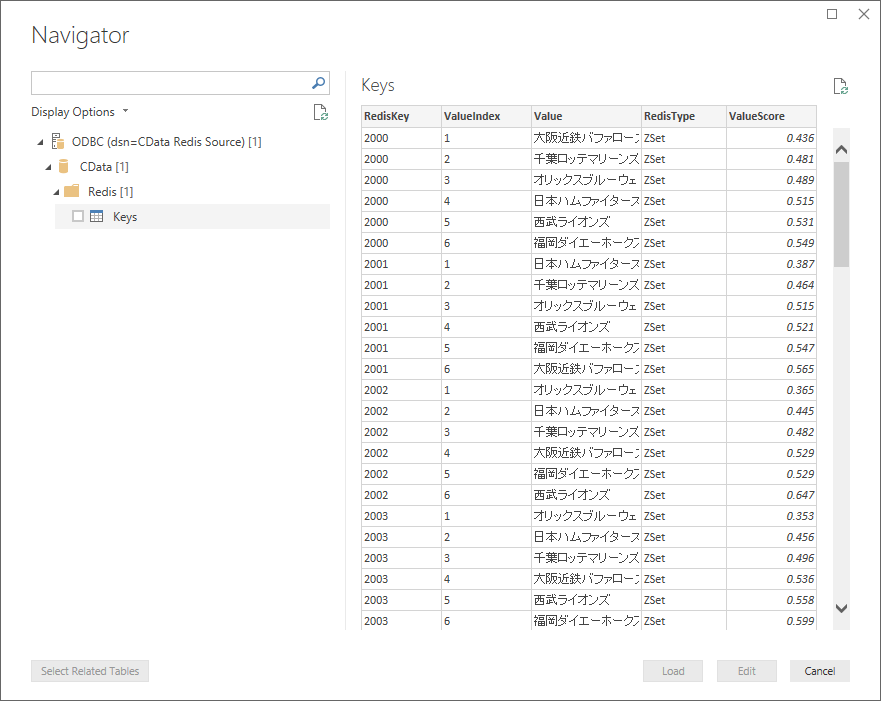The image size is (882, 702).
Task: Click the cell with score 0.445
Action: [x=771, y=411]
